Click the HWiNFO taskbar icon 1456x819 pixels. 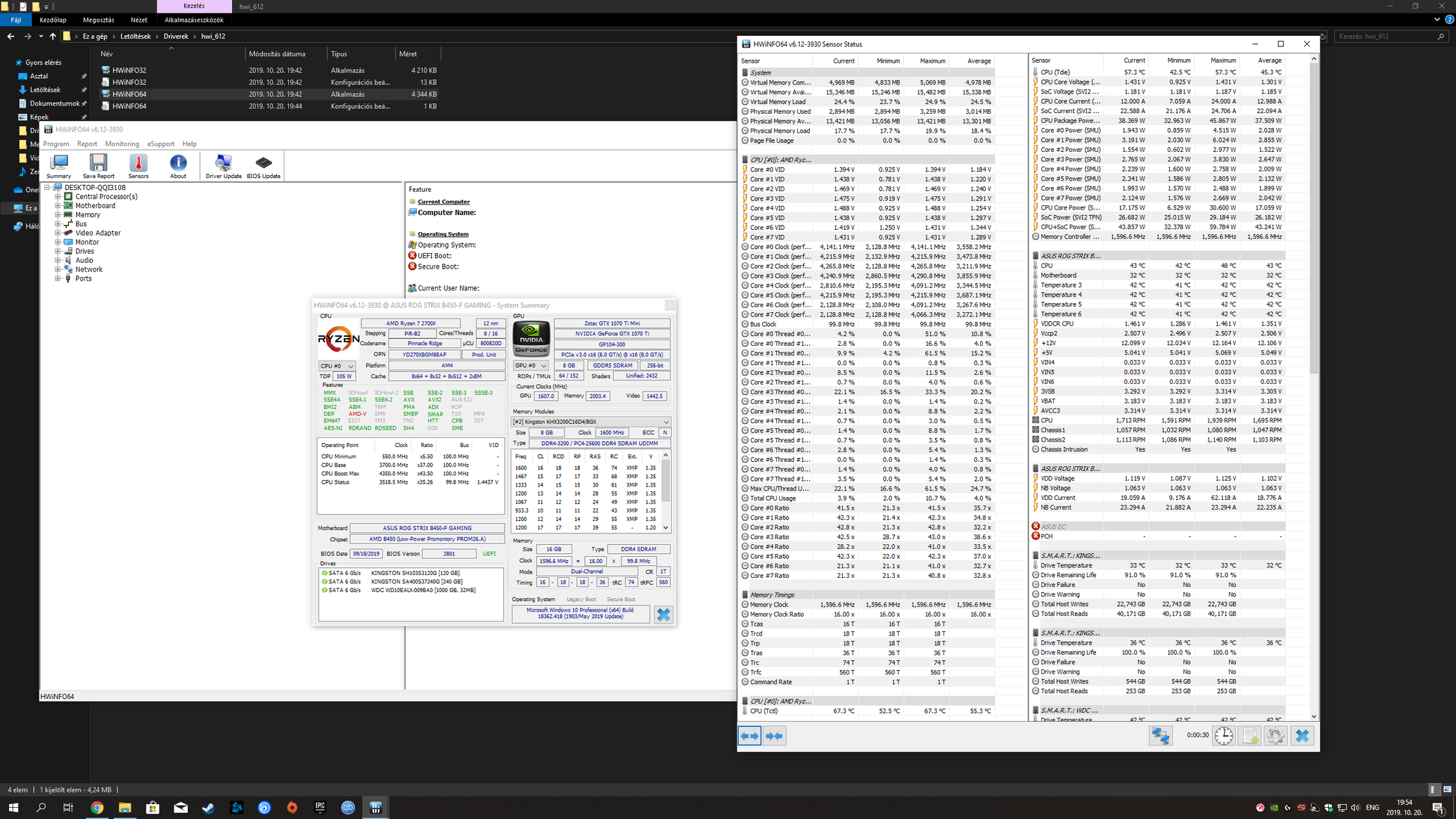[375, 808]
